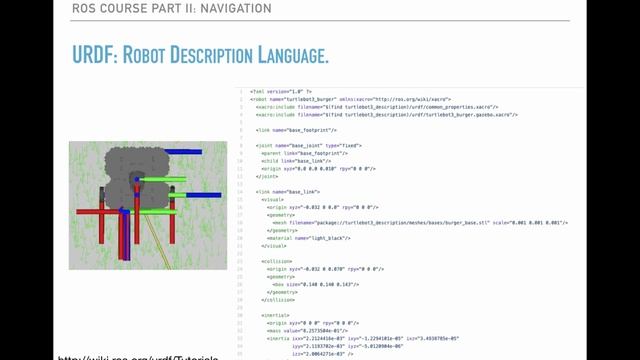Click the link name="base_footprint" code line
The image size is (640, 360).
point(296,130)
